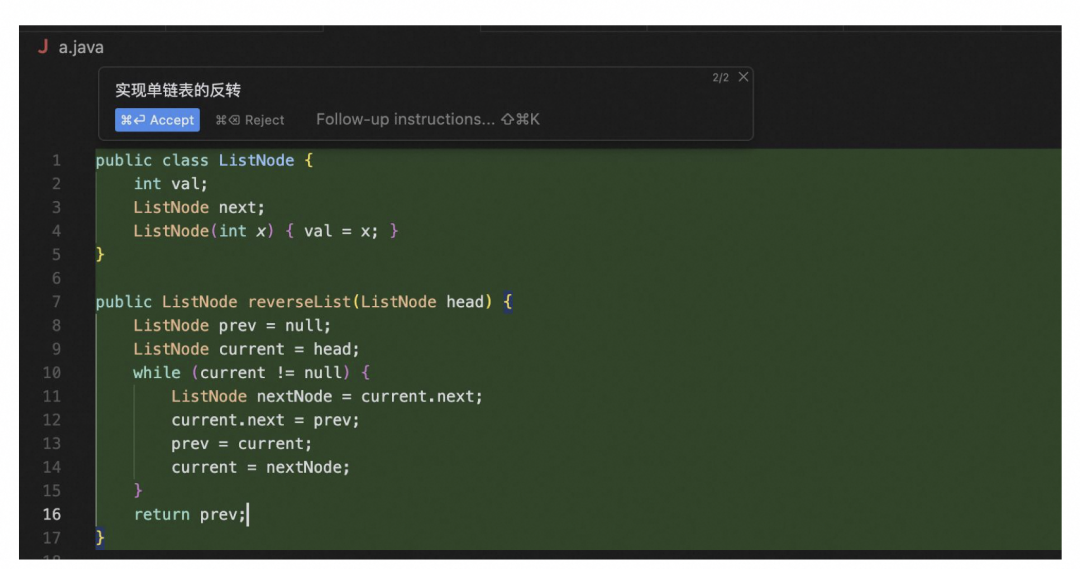Click the 2/2 suggestion counter

[x=720, y=78]
